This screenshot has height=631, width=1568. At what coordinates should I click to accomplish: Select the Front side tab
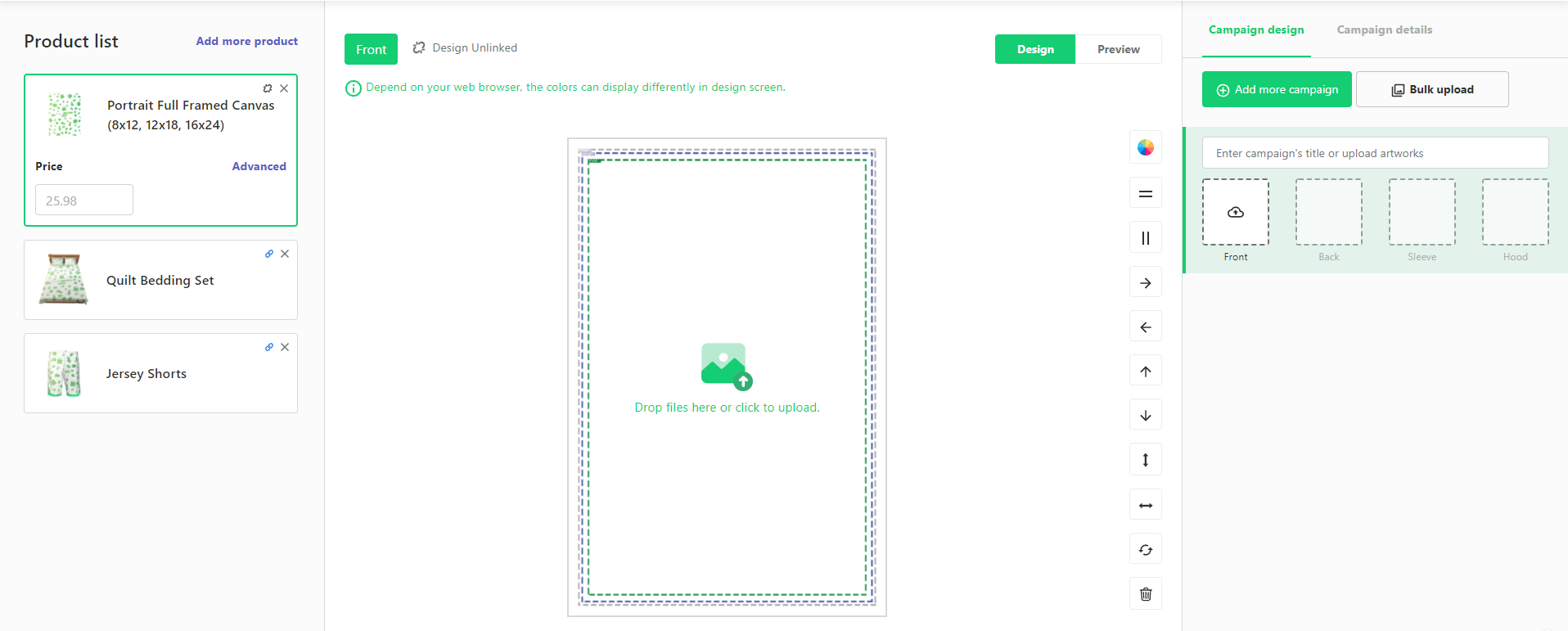pos(371,49)
